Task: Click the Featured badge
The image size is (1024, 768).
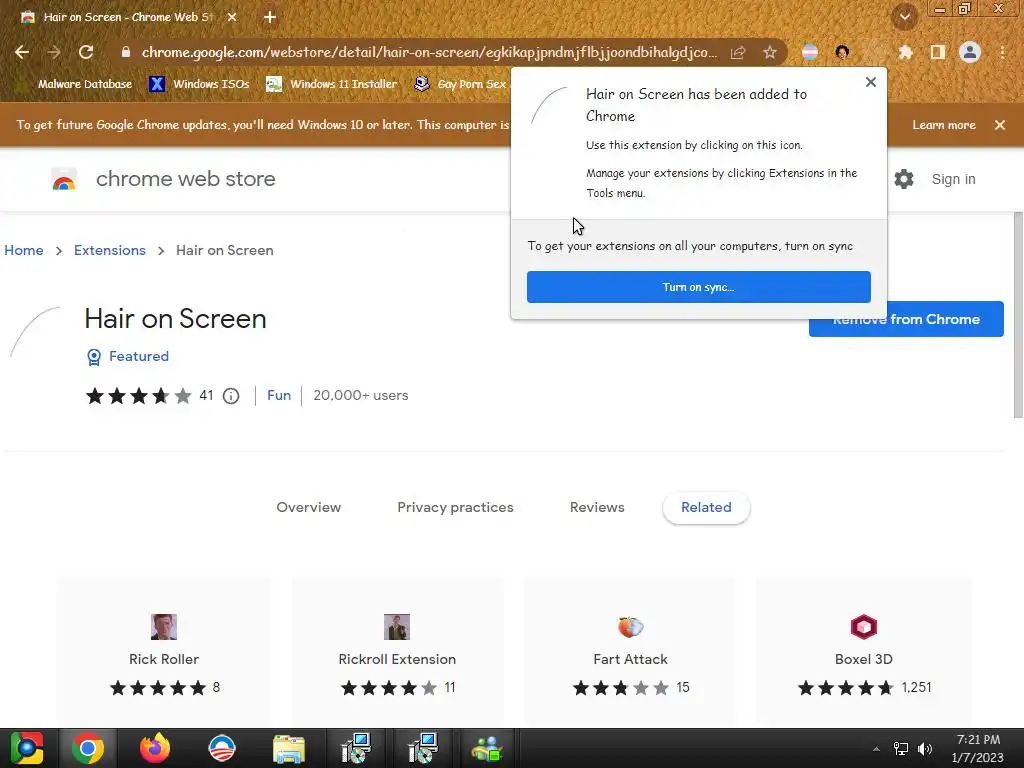Action: coord(128,356)
